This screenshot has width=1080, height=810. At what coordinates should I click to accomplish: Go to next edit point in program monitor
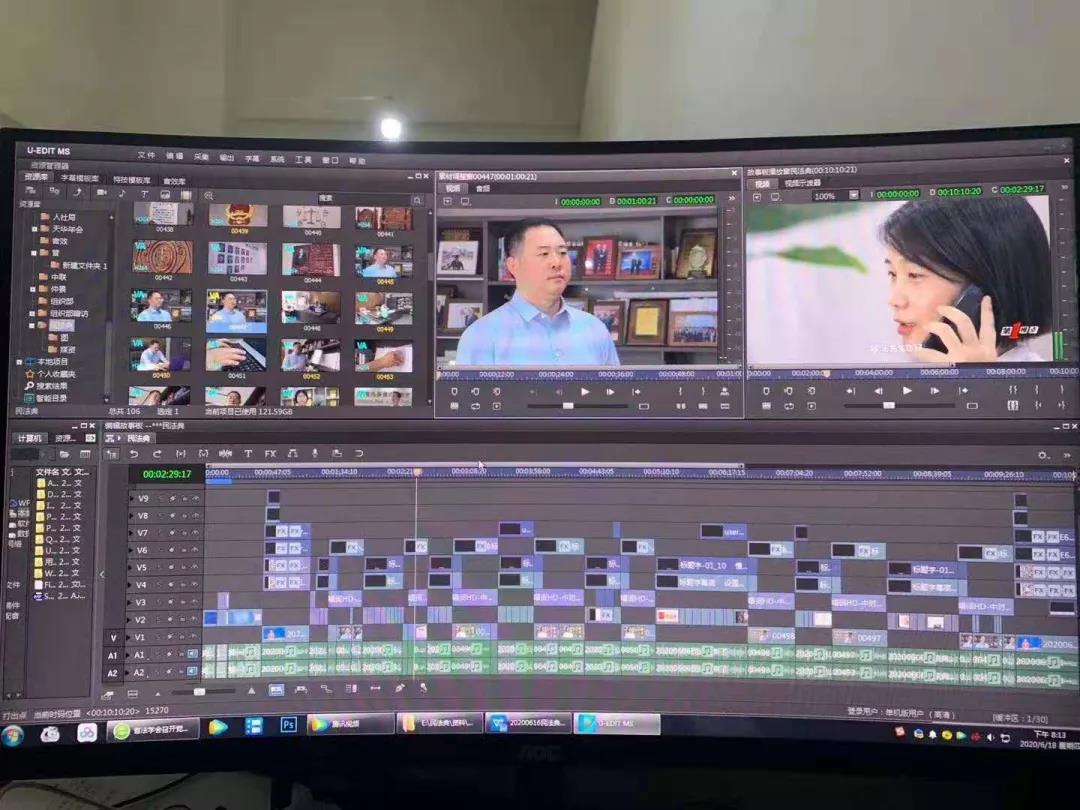963,391
